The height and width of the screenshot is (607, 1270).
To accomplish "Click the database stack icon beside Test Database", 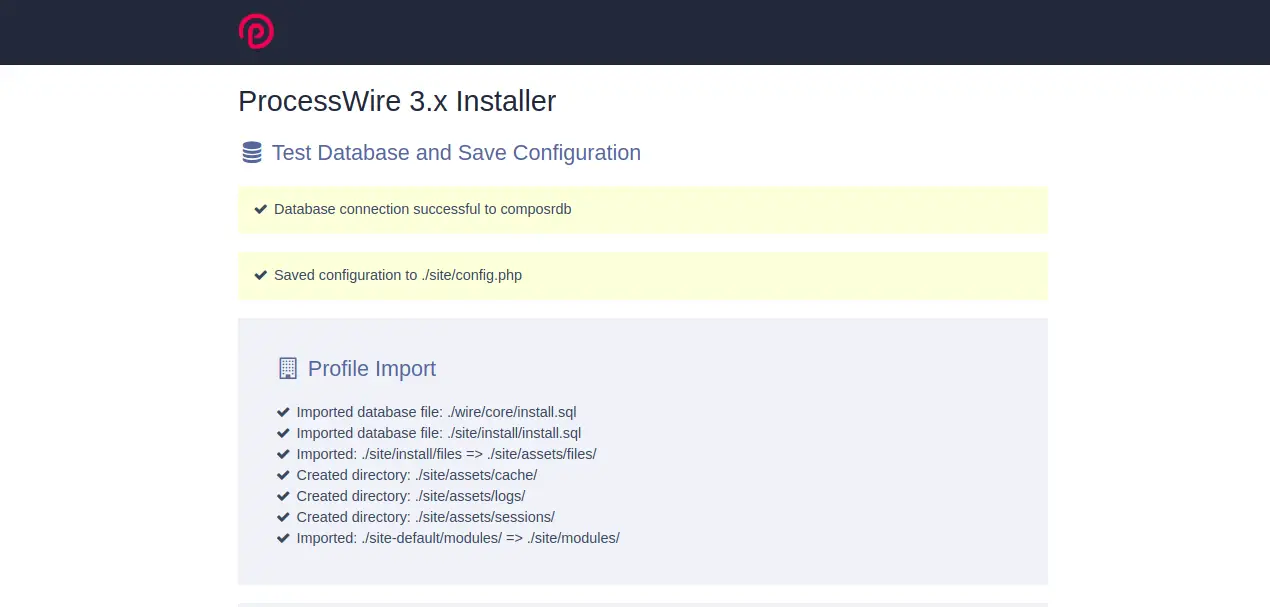I will pyautogui.click(x=252, y=153).
